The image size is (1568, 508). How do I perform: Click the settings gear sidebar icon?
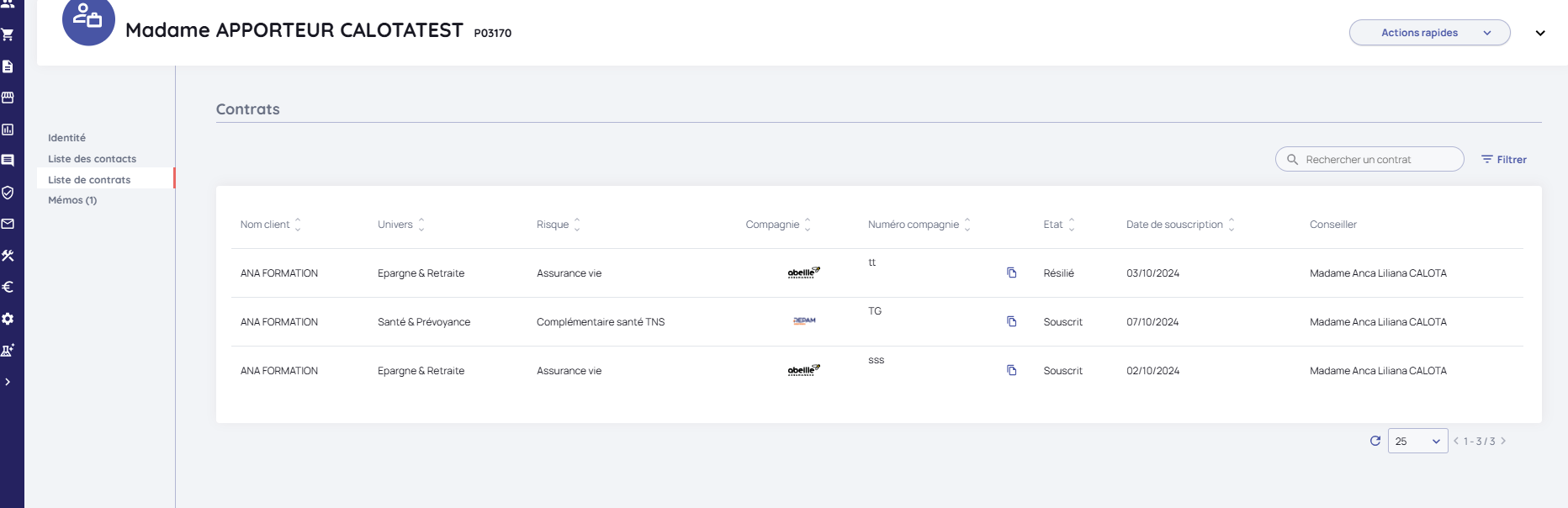[x=8, y=319]
